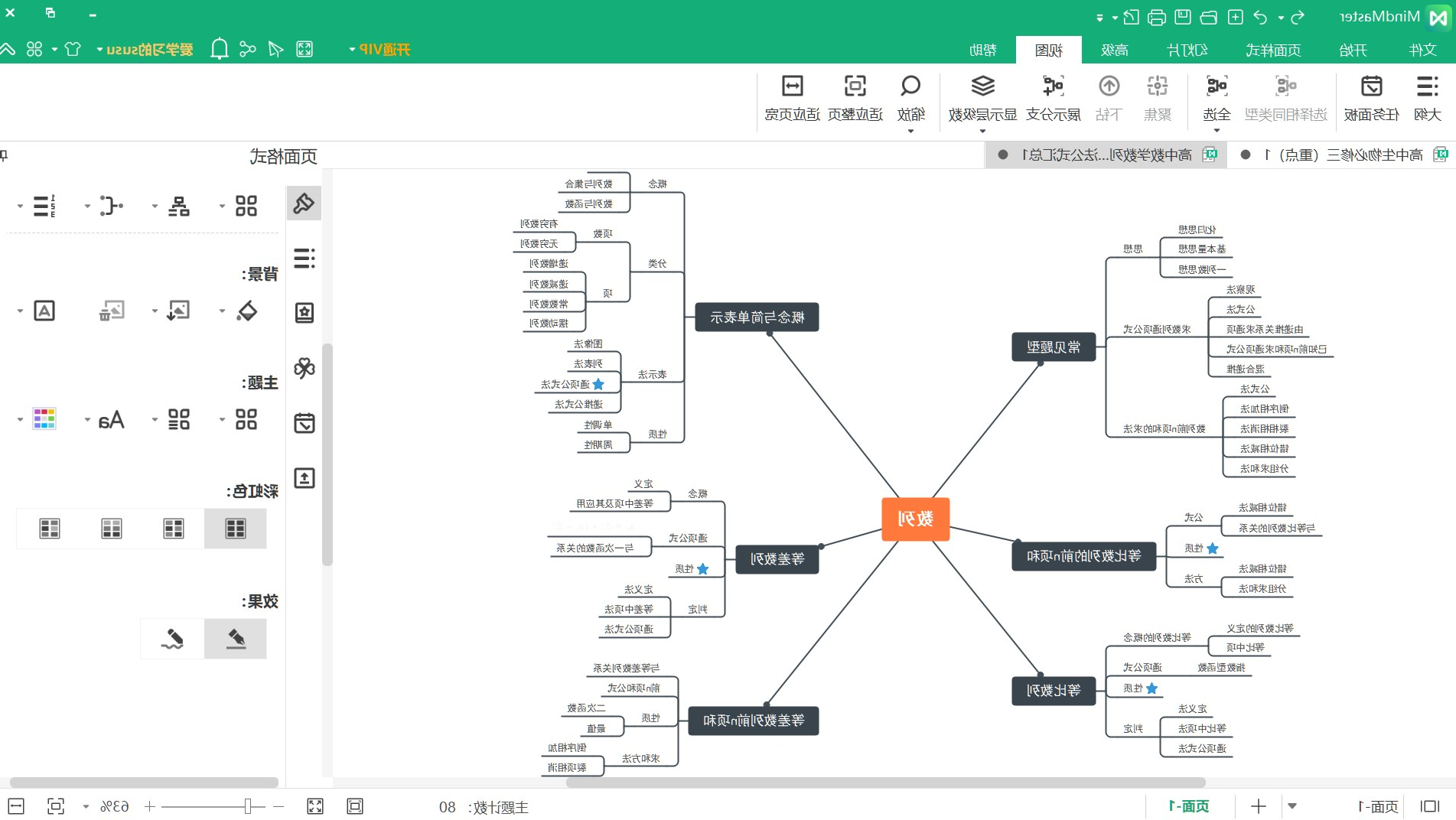
Task: Open the 视图 (View) ribbon tab
Action: [x=1049, y=50]
